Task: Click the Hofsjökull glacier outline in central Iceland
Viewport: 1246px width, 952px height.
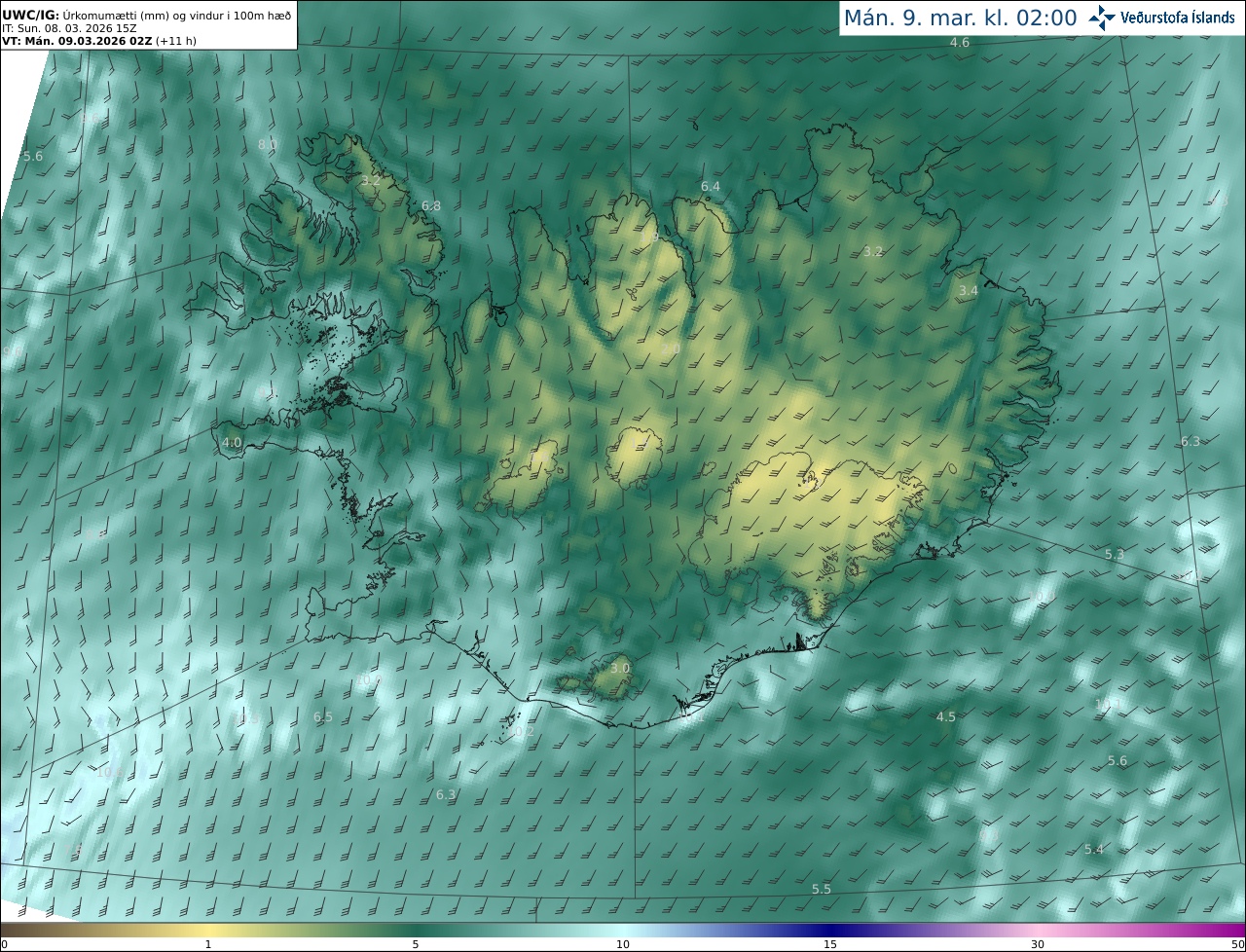Action: click(x=635, y=458)
